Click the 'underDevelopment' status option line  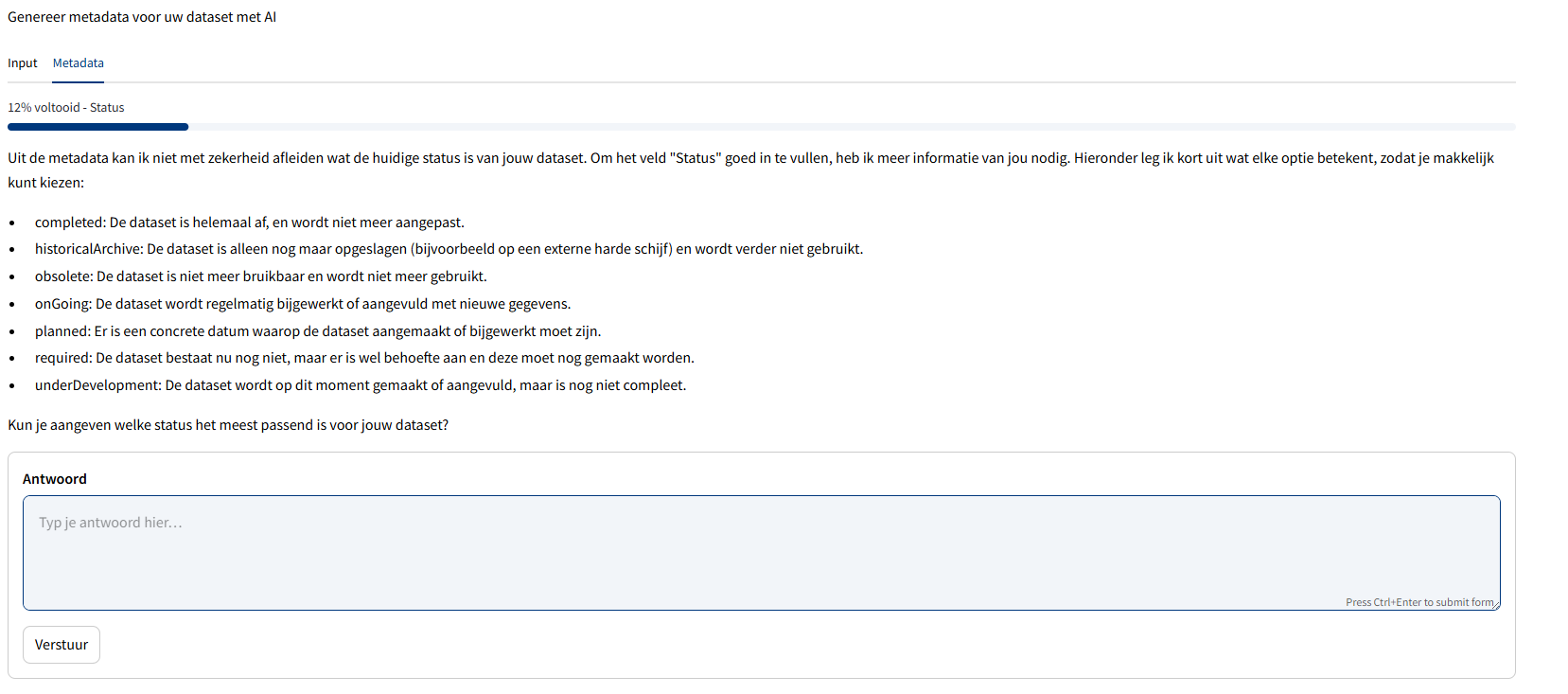[x=361, y=385]
